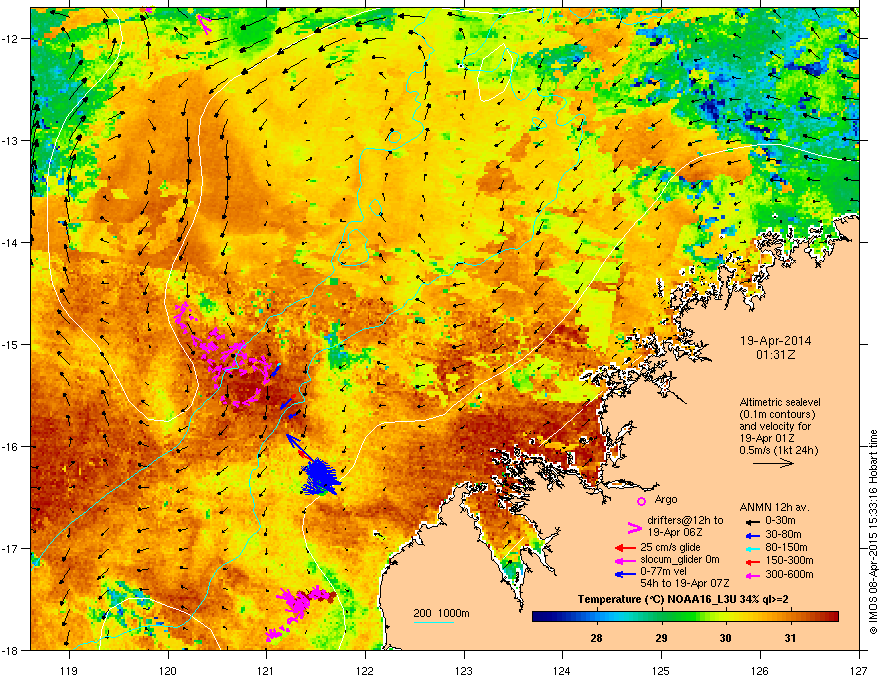
Task: Click the magenta arrow beside slocum_glider 0m
Action: (625, 560)
